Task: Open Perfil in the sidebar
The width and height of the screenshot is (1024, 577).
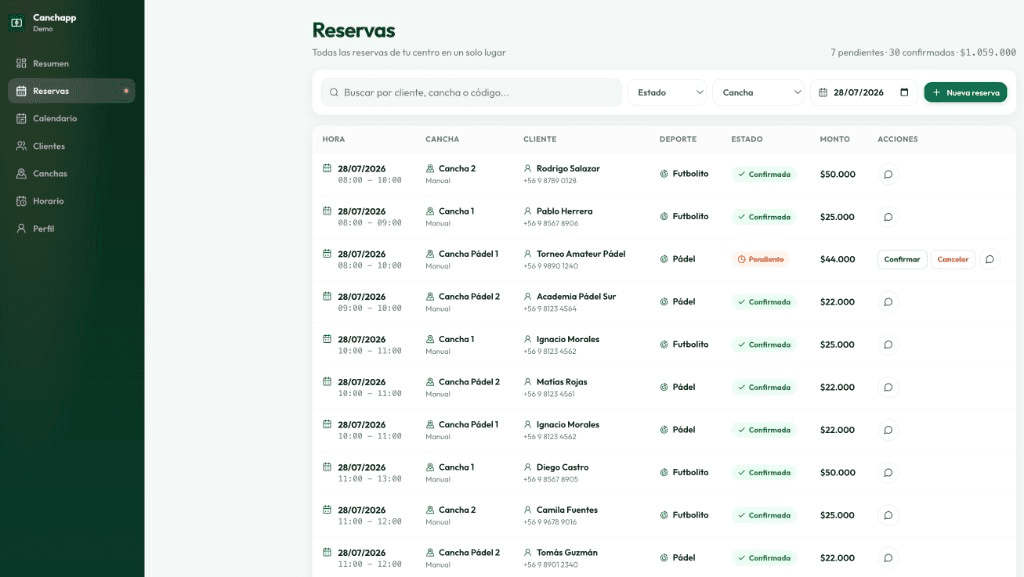Action: [x=72, y=228]
